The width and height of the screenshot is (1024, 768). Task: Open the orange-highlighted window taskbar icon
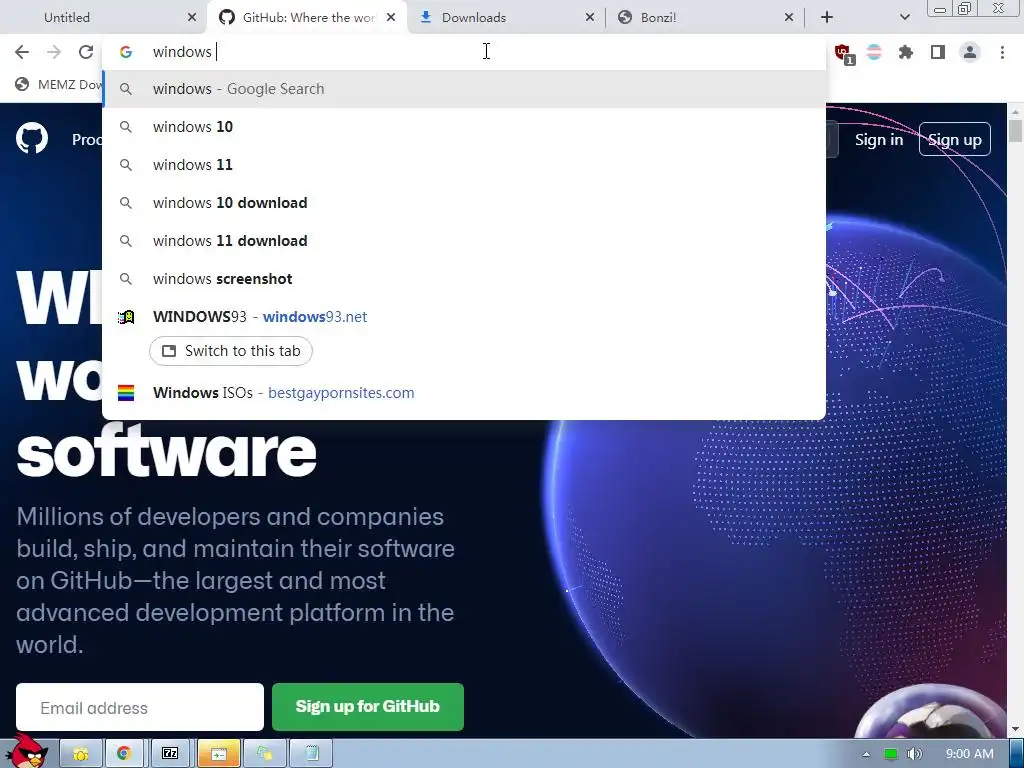click(x=219, y=754)
